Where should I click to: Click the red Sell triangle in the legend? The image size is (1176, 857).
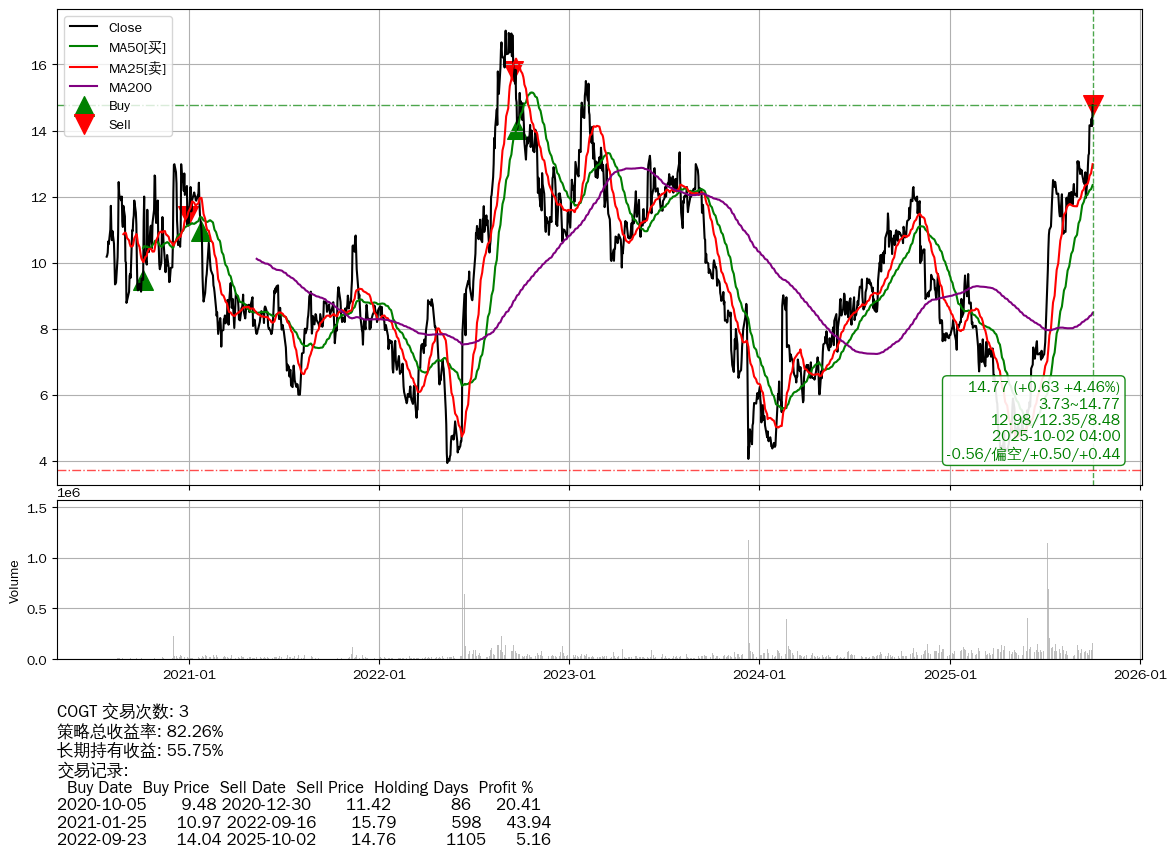85,125
